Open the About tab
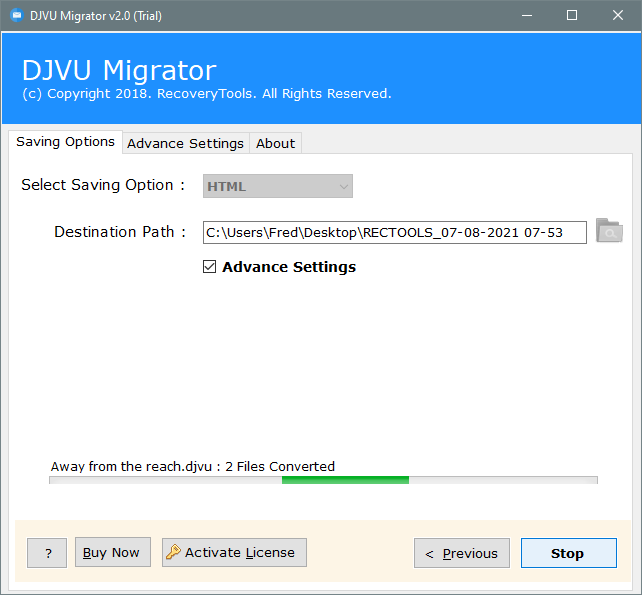Viewport: 642px width, 595px height. (276, 143)
